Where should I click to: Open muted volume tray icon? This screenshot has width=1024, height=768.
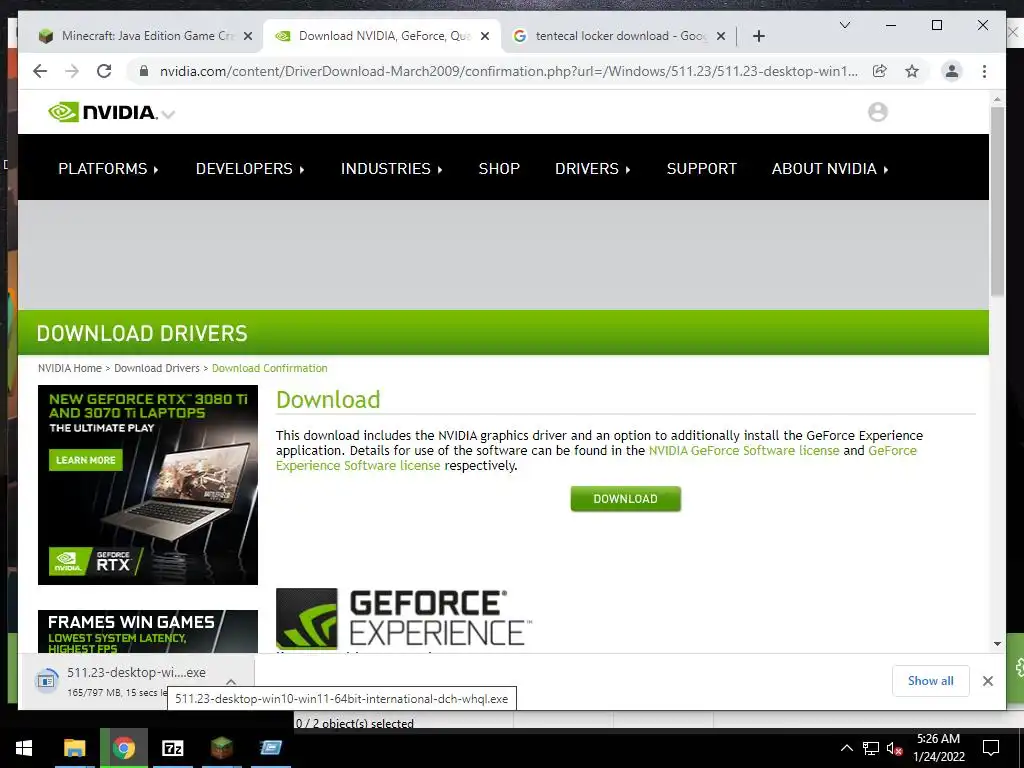[x=895, y=748]
